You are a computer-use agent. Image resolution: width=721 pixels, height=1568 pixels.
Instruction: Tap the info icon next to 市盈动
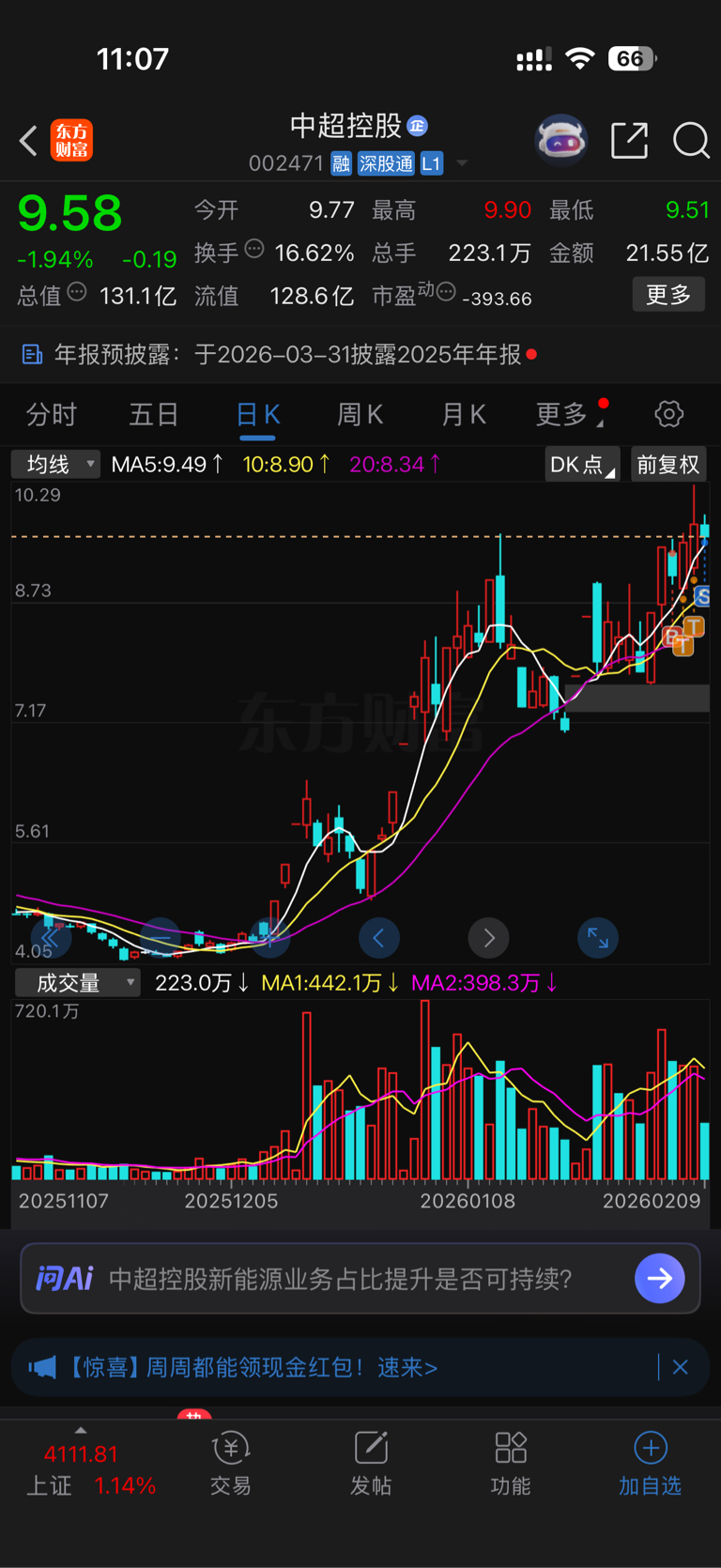pyautogui.click(x=446, y=292)
